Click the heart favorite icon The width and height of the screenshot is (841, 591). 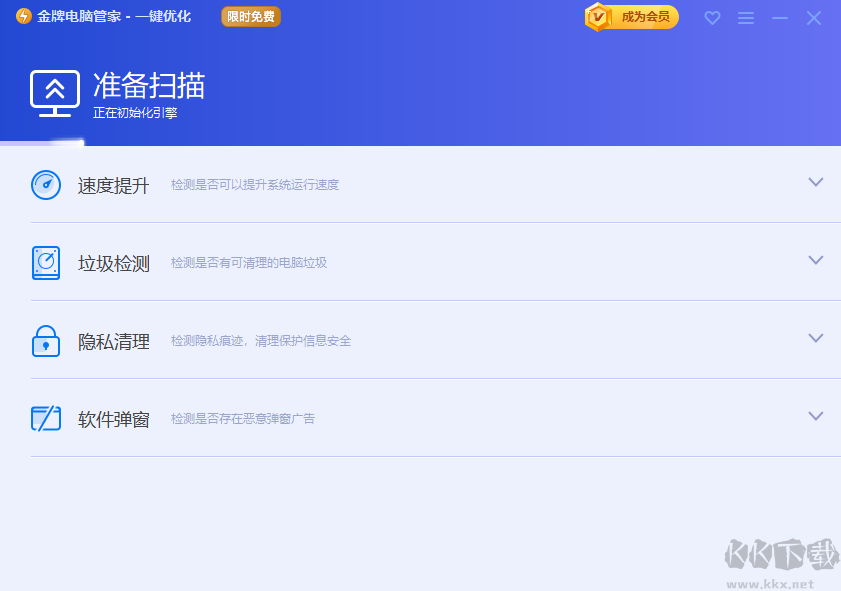coord(712,17)
